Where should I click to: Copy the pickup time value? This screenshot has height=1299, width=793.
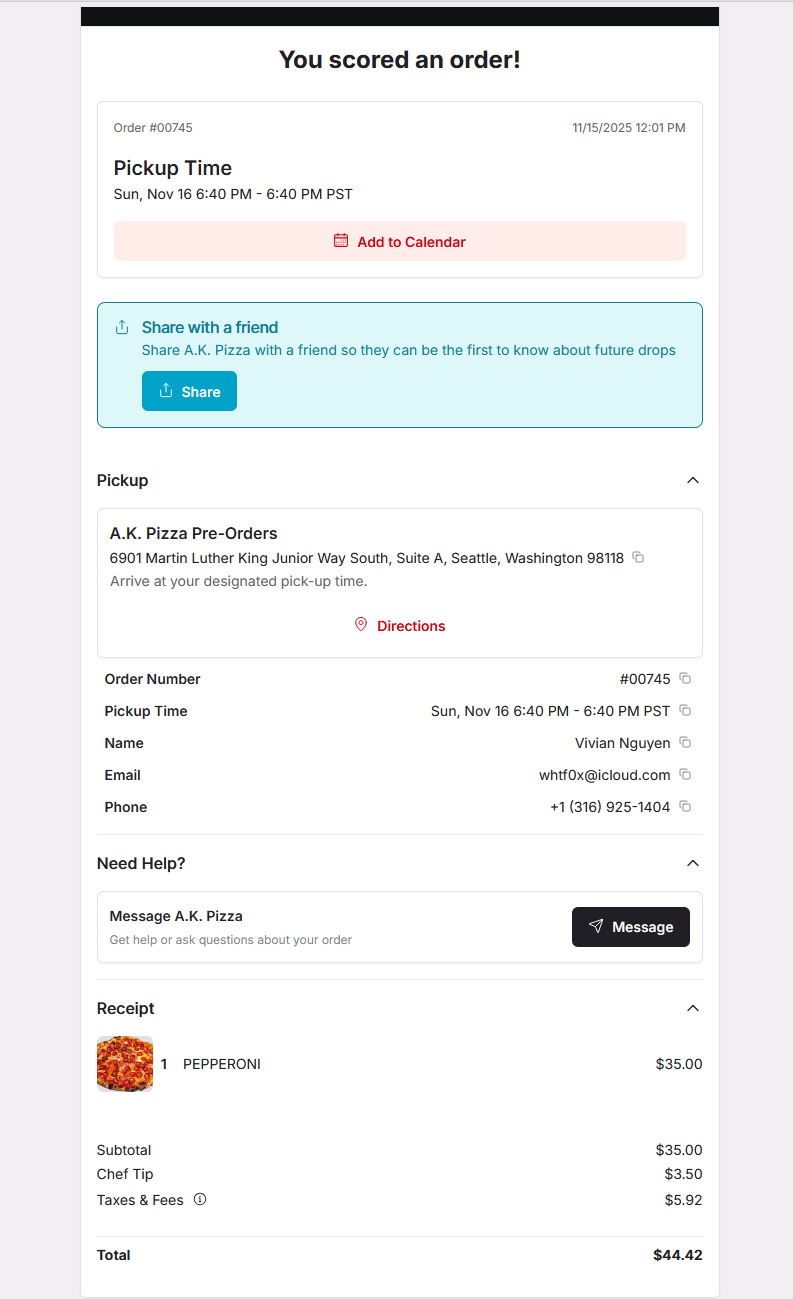click(x=685, y=710)
